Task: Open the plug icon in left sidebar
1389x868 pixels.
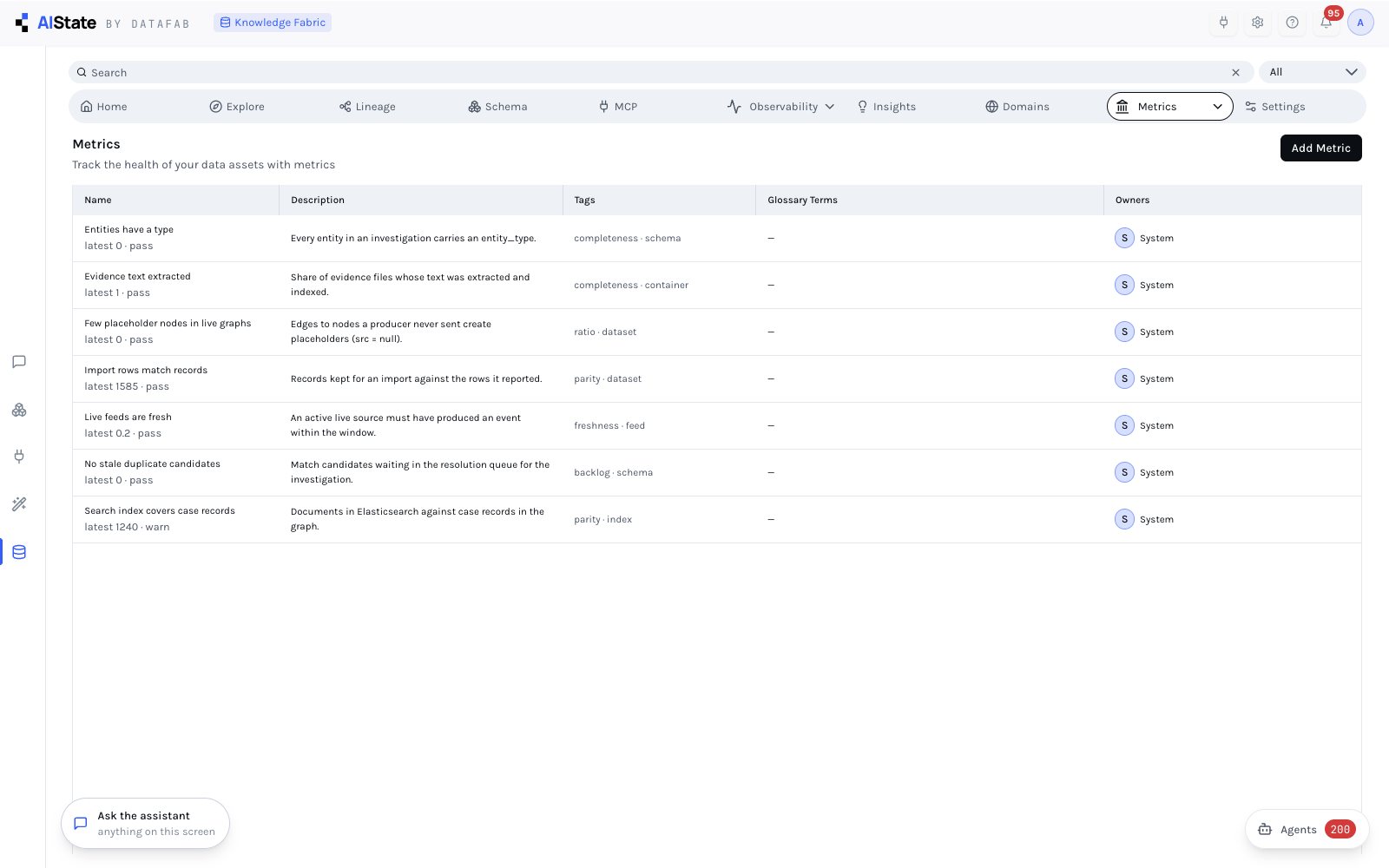Action: click(19, 457)
